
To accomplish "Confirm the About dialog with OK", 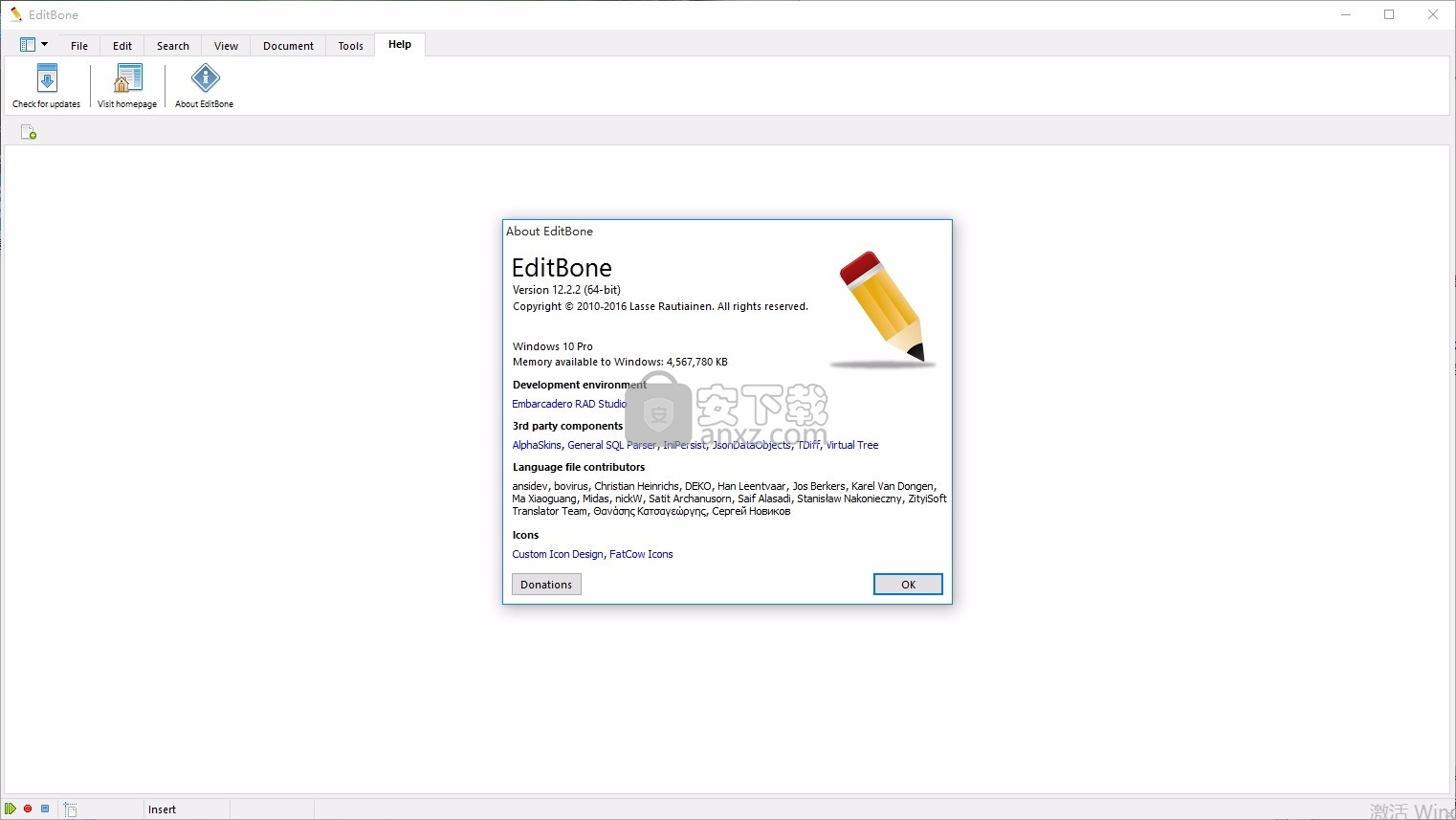I will [908, 585].
